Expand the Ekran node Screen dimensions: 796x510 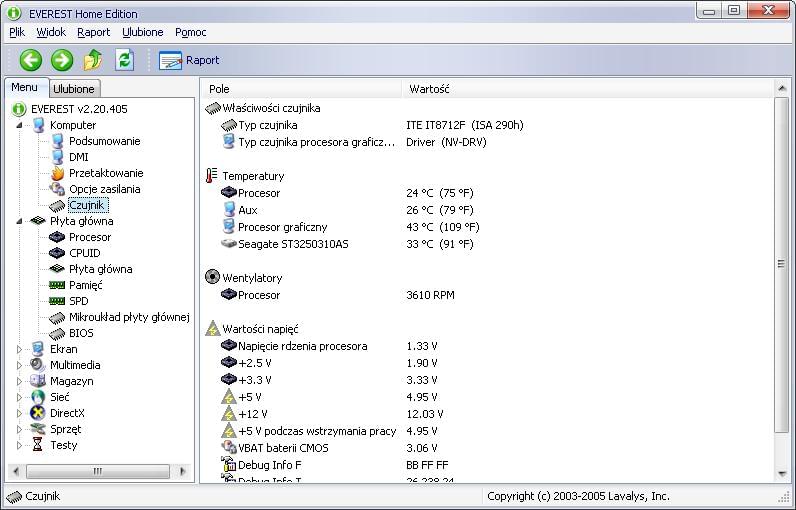point(19,349)
